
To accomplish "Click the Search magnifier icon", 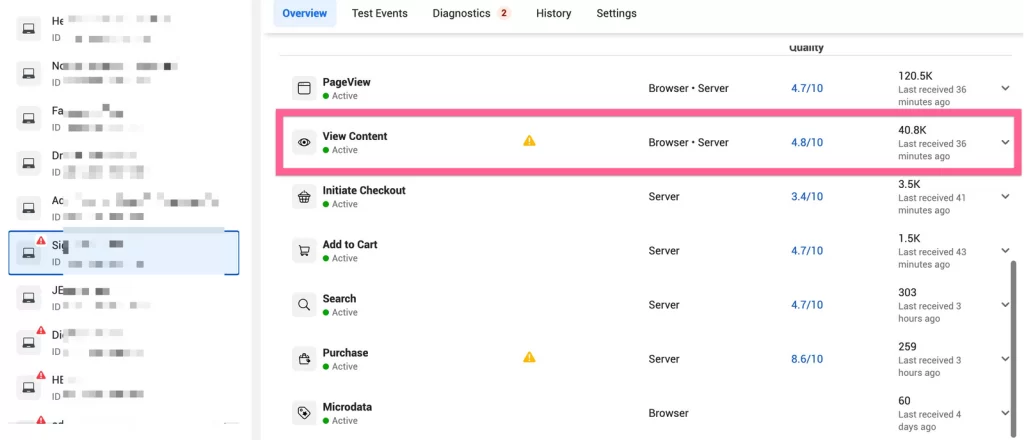I will [x=304, y=305].
